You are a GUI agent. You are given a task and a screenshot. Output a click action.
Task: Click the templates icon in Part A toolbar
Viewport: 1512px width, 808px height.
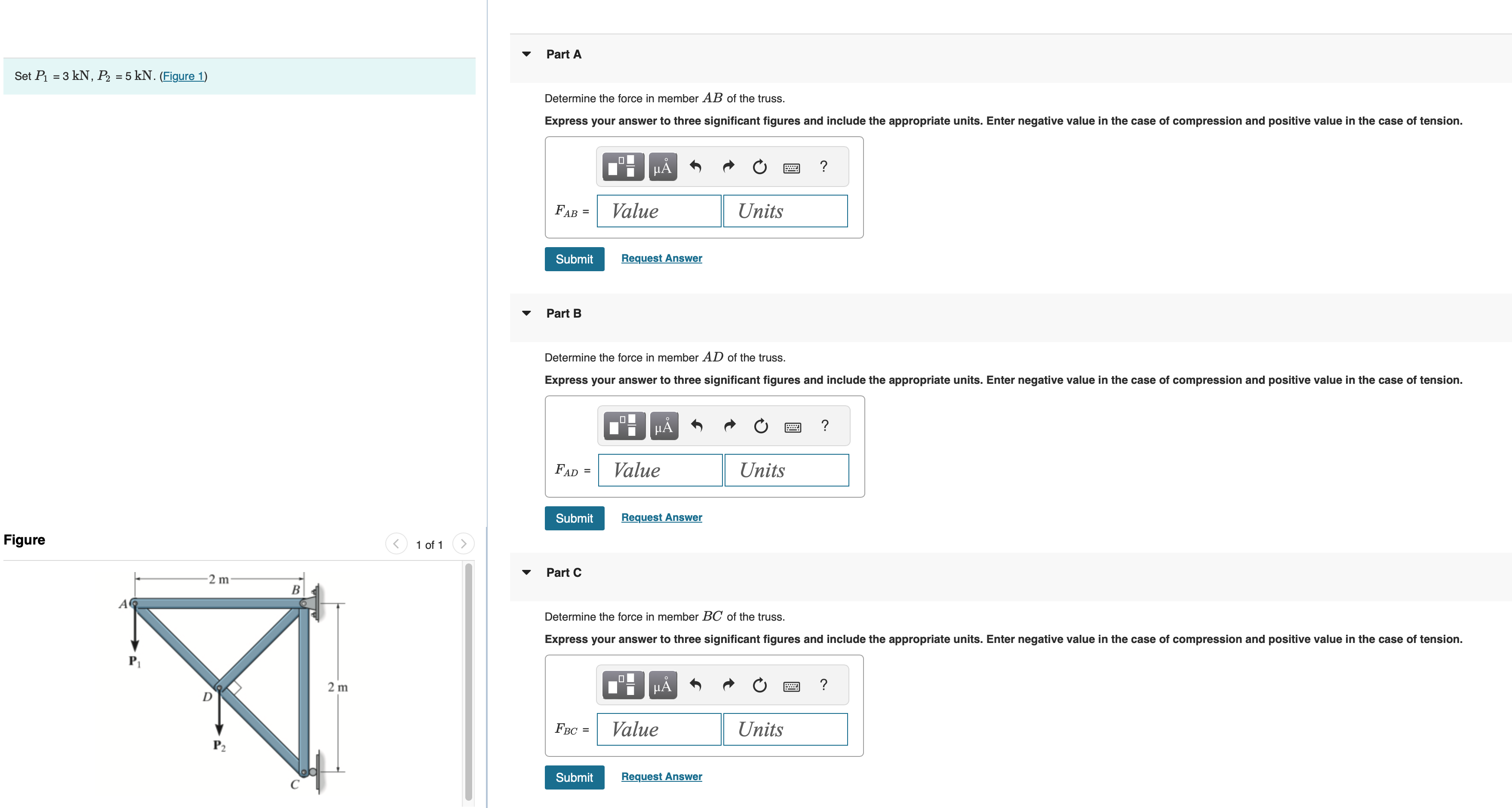pyautogui.click(x=623, y=167)
